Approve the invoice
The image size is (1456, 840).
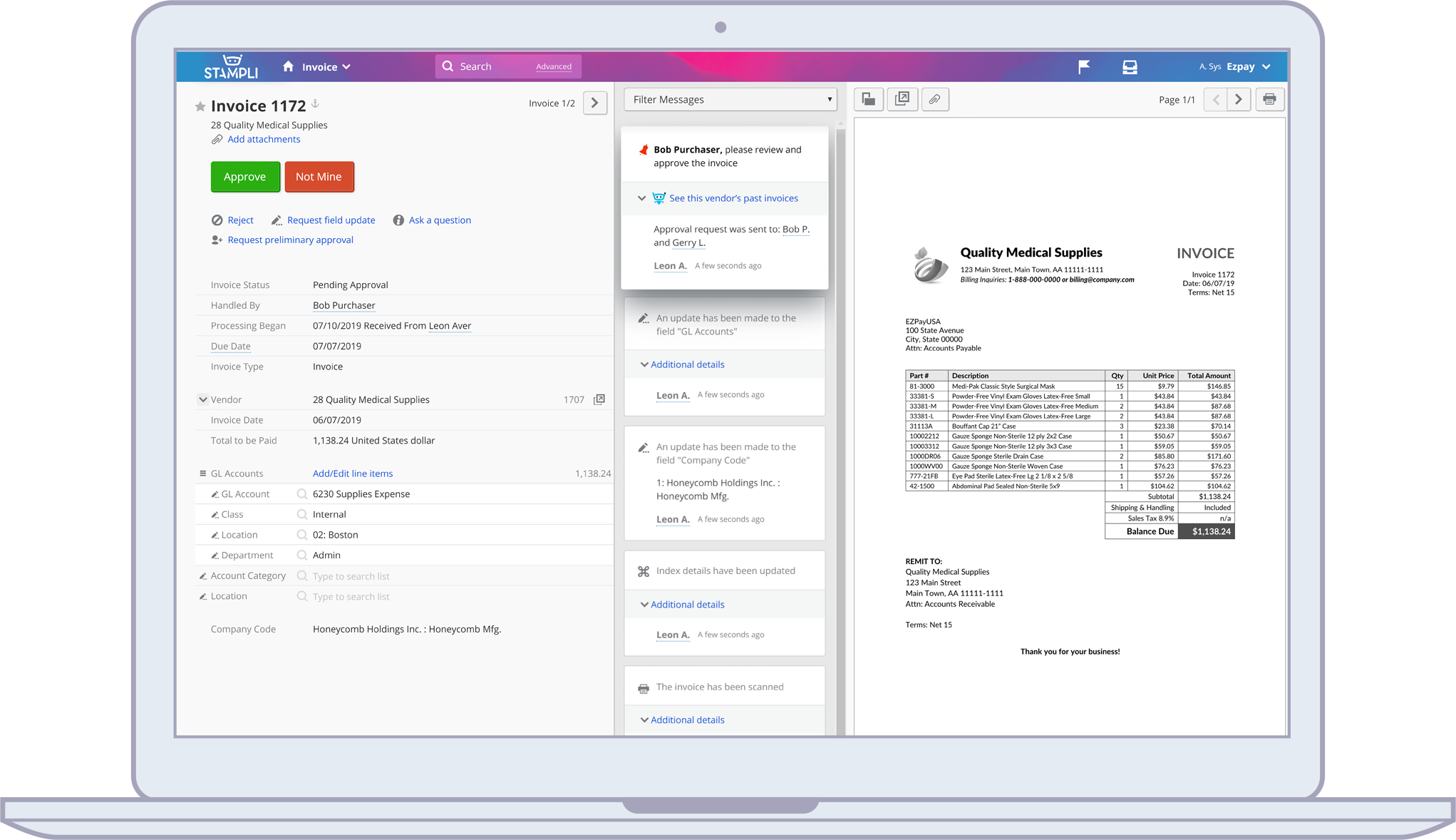245,176
